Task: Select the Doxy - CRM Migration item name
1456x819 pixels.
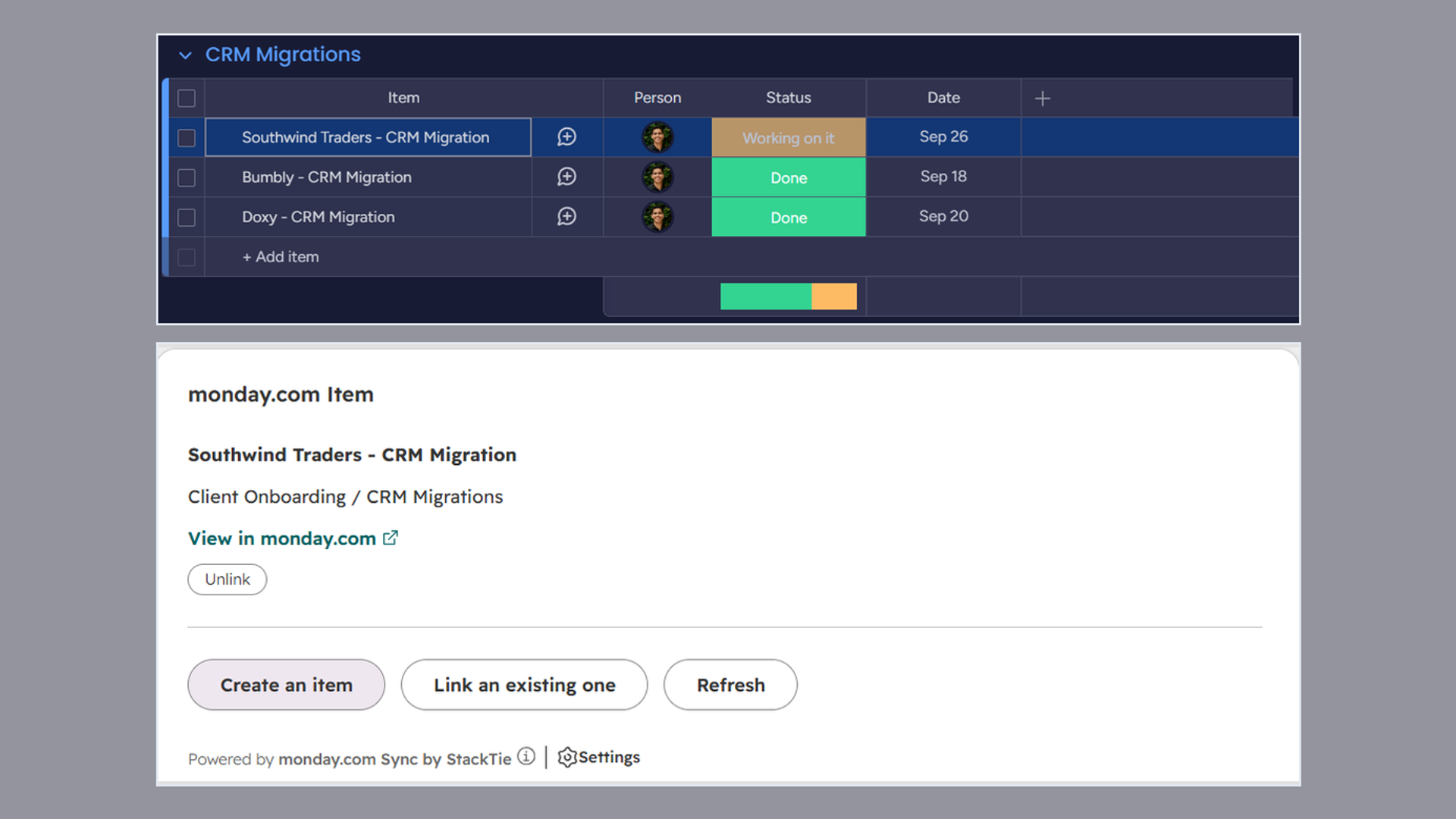Action: [318, 217]
